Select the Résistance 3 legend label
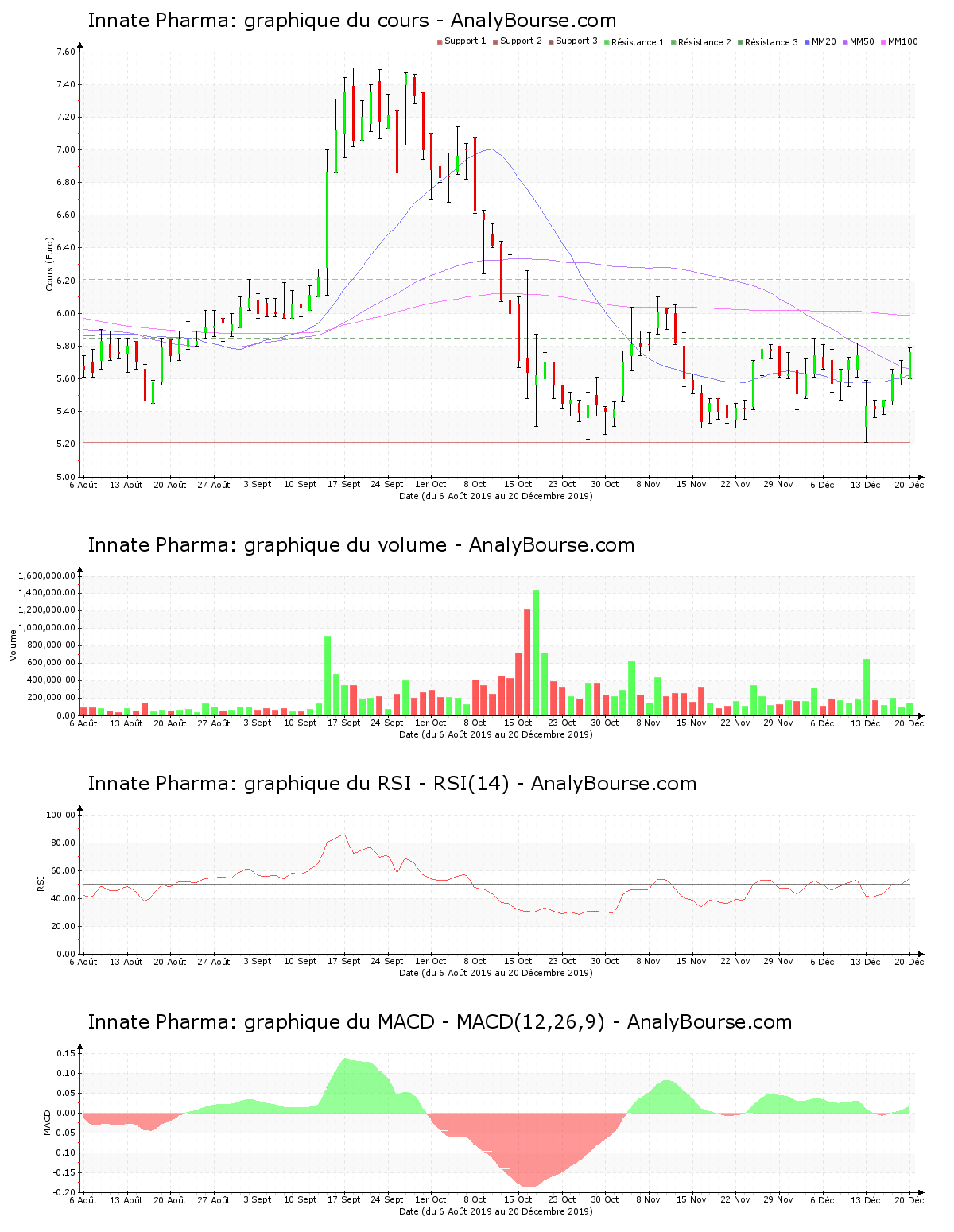954x1232 pixels. coord(771,42)
